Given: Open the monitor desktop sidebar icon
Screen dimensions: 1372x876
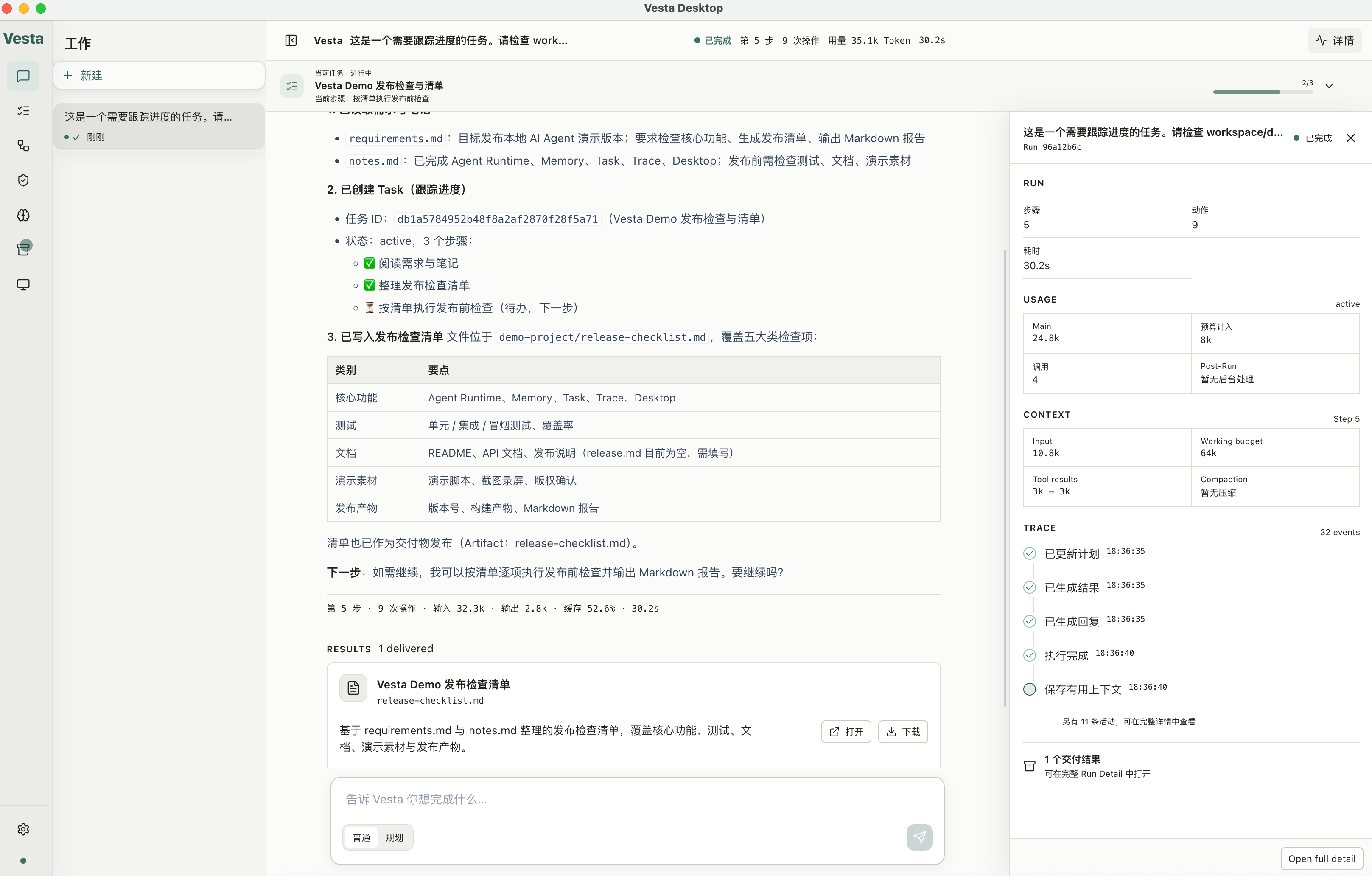Looking at the screenshot, I should click(23, 284).
